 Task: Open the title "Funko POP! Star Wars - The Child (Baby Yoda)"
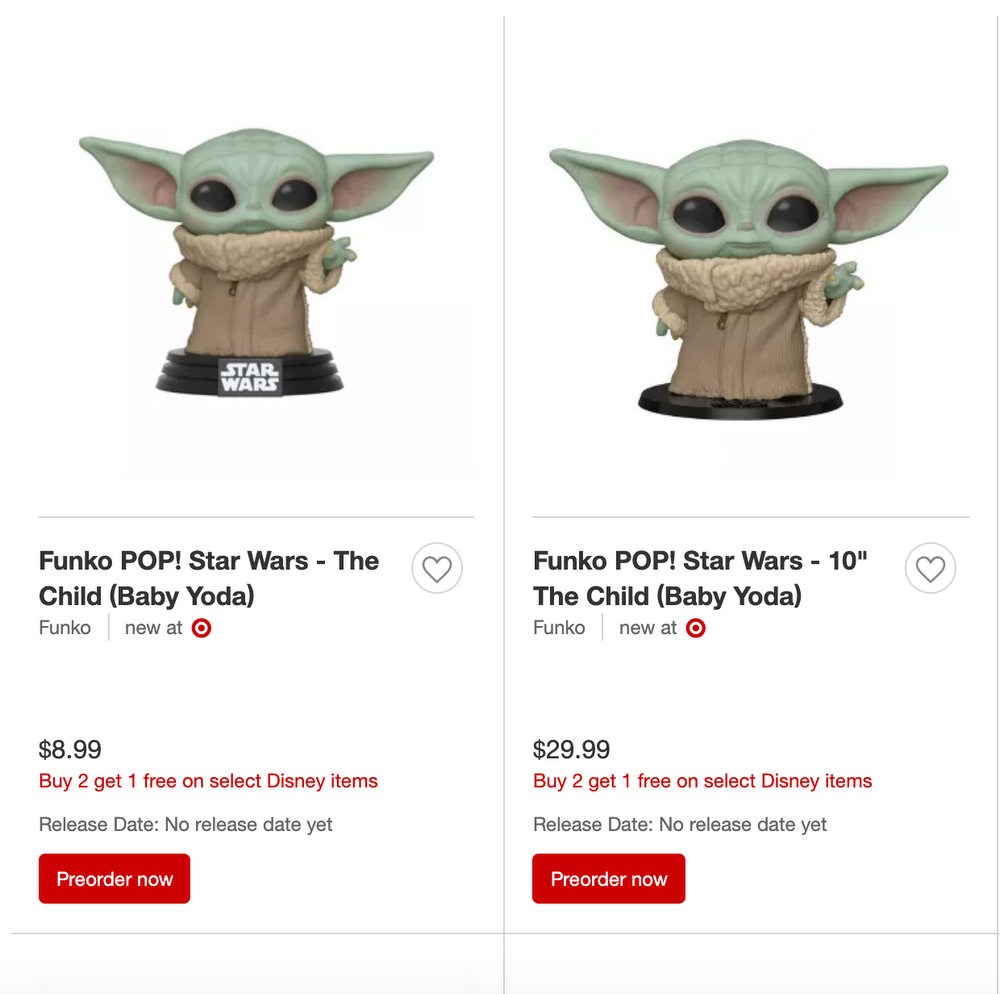click(208, 578)
